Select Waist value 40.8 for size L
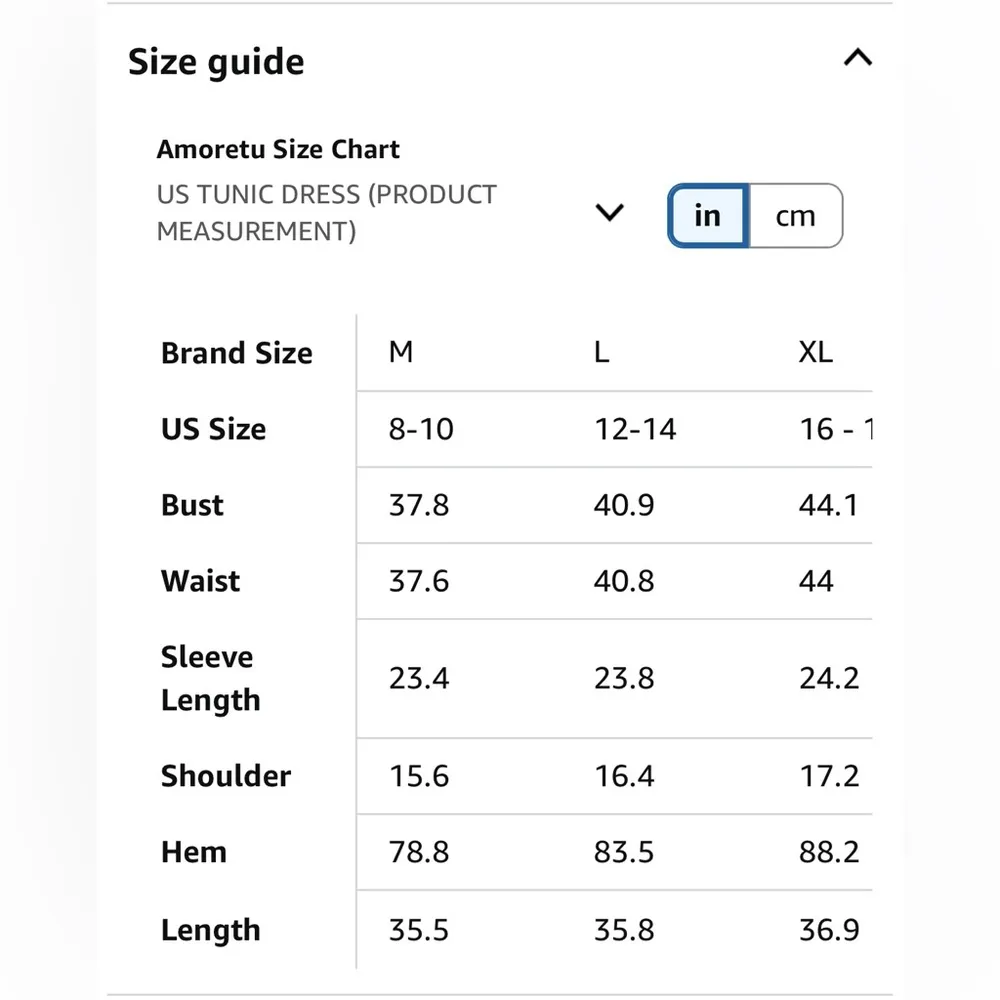This screenshot has width=1000, height=1000. (624, 581)
